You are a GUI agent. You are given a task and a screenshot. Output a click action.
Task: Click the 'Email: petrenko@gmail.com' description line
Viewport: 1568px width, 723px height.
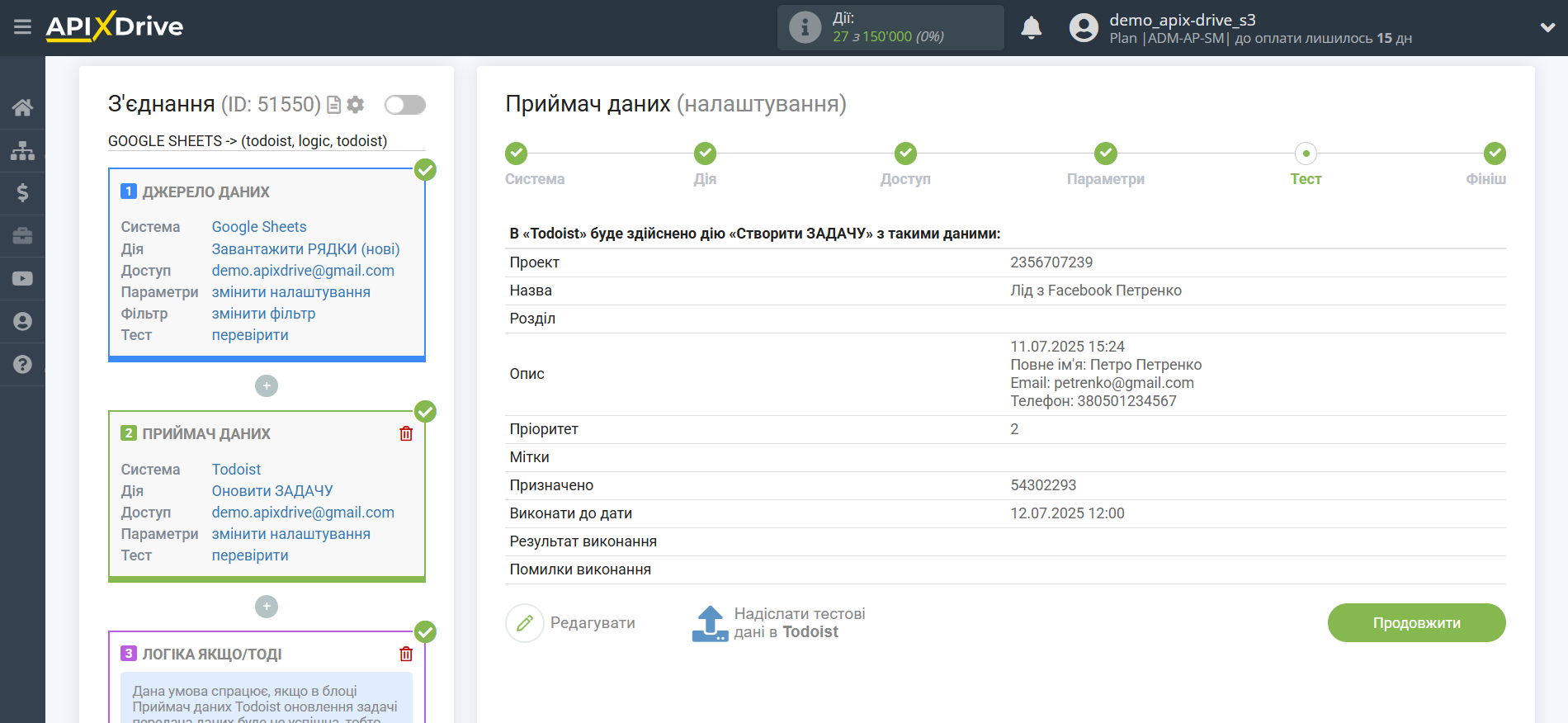pos(1102,383)
